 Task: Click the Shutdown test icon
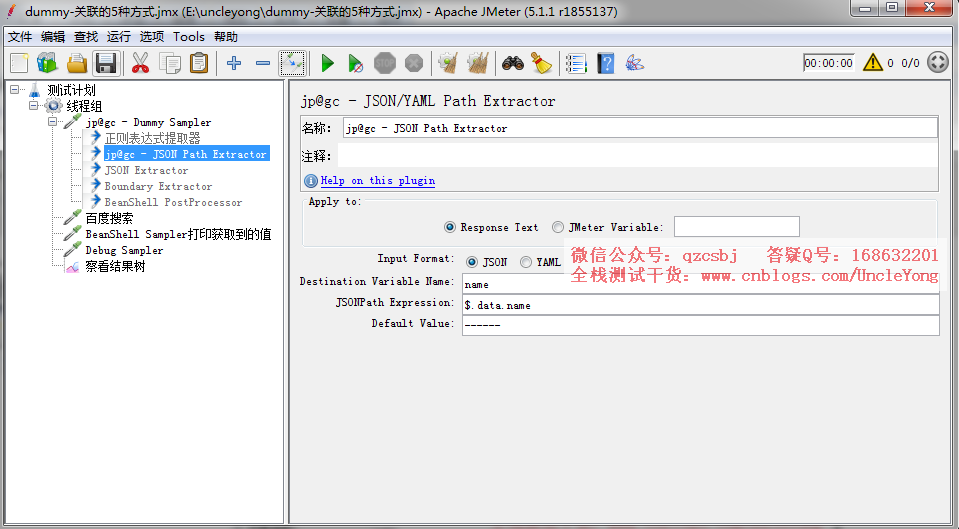coord(414,63)
